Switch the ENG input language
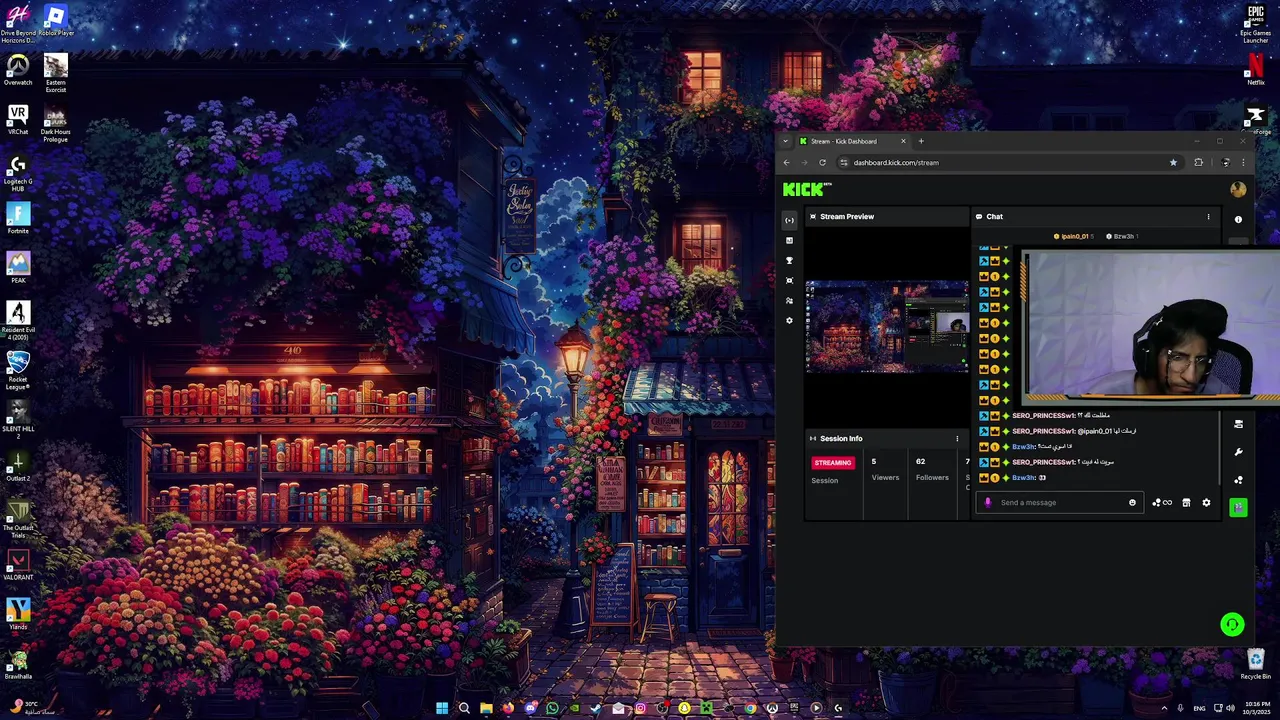The height and width of the screenshot is (720, 1280). pos(1199,708)
